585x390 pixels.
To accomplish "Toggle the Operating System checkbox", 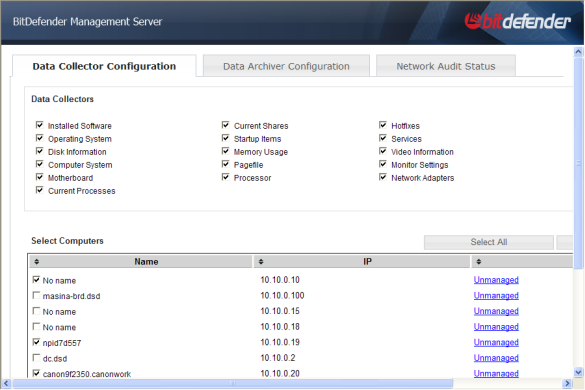I will point(40,138).
